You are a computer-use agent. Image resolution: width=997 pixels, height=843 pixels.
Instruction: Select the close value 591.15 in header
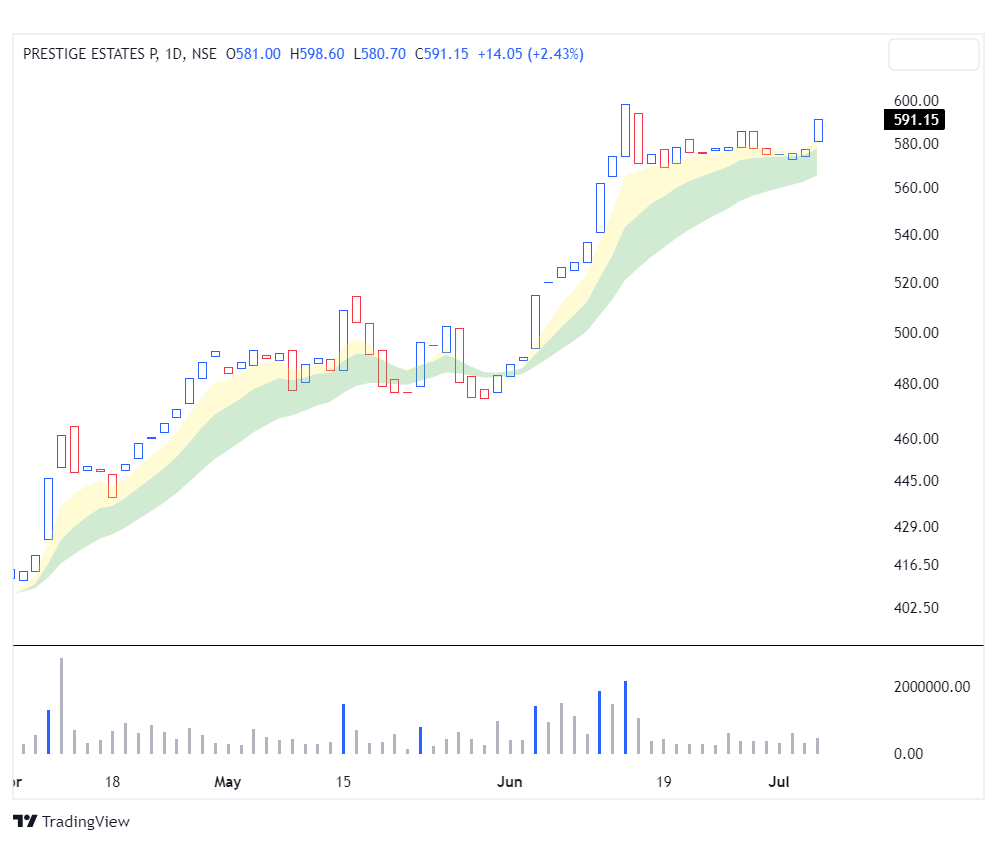click(x=446, y=54)
